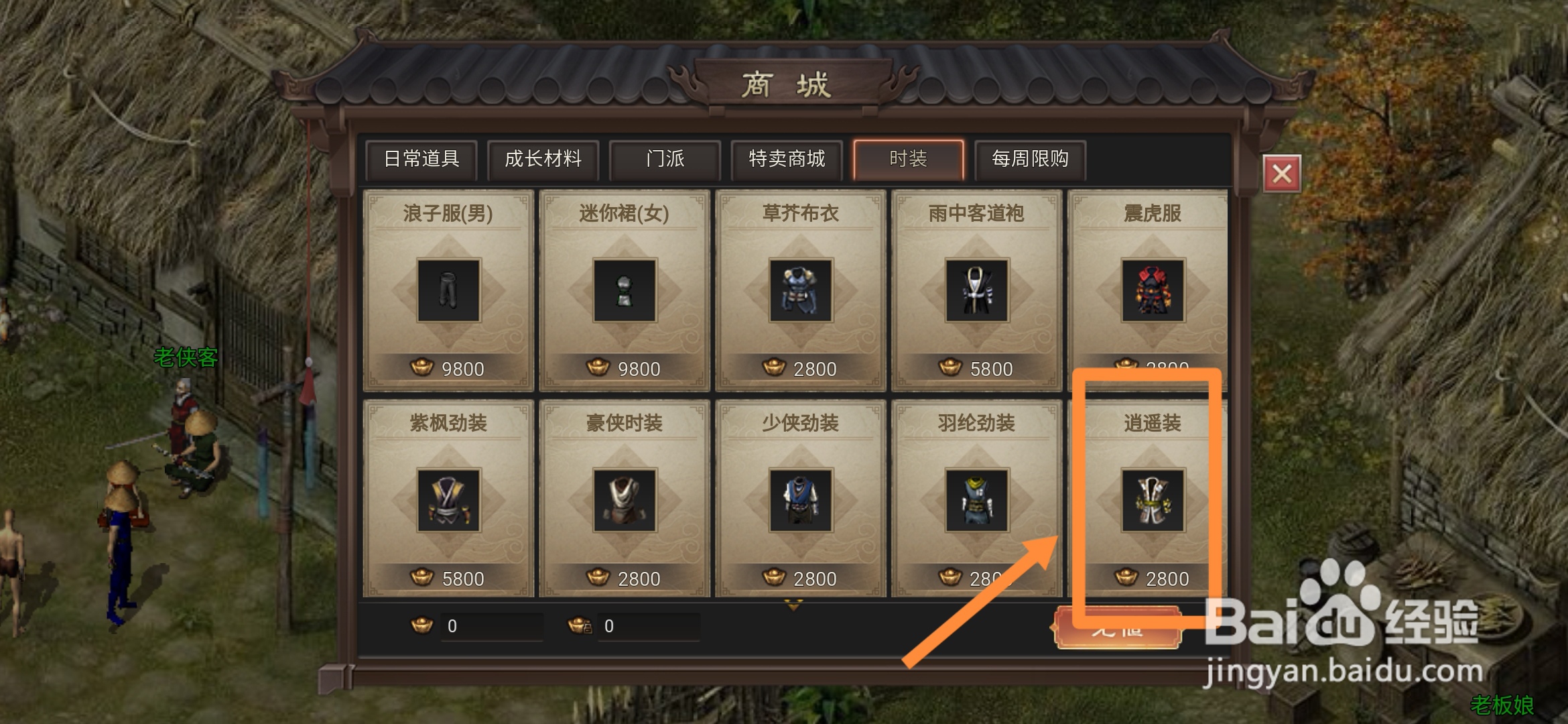Close the 商城 shop window
Image resolution: width=1568 pixels, height=724 pixels.
(x=1282, y=174)
